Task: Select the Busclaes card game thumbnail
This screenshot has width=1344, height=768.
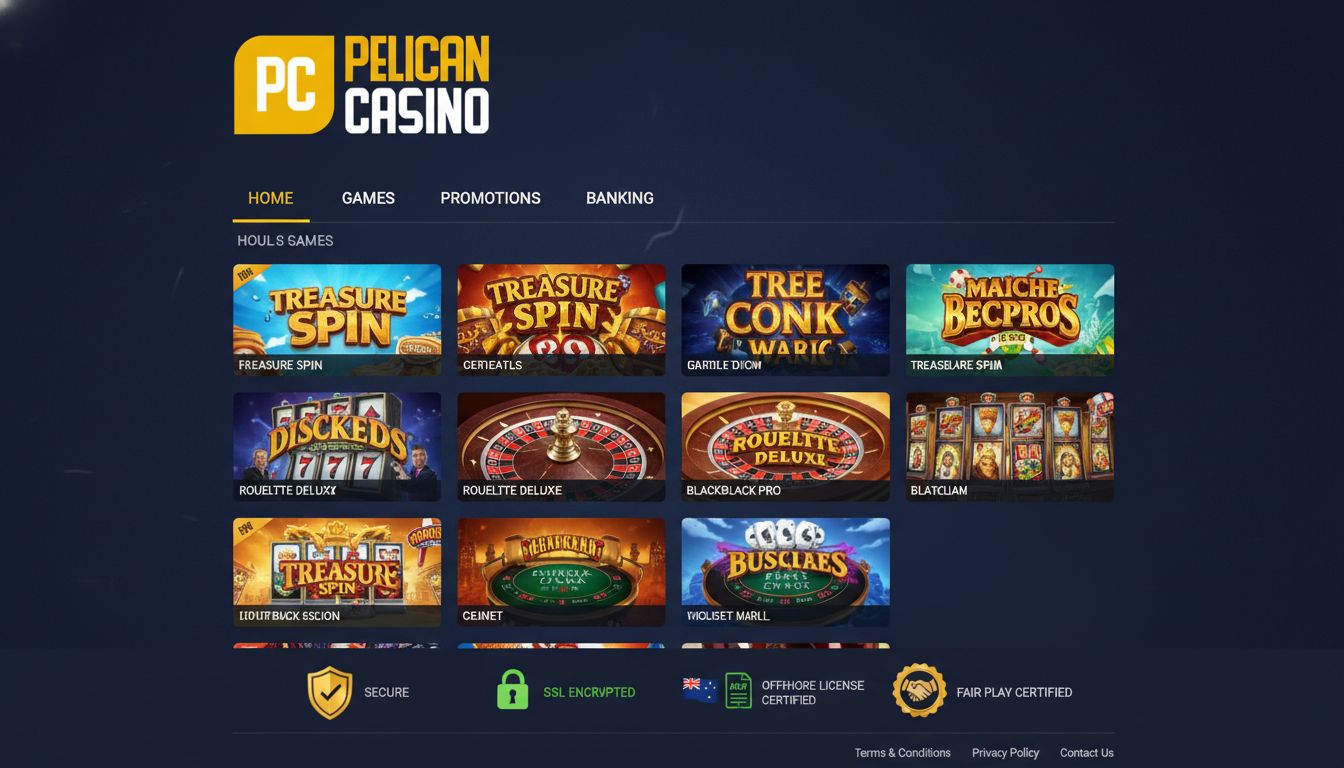Action: (785, 572)
